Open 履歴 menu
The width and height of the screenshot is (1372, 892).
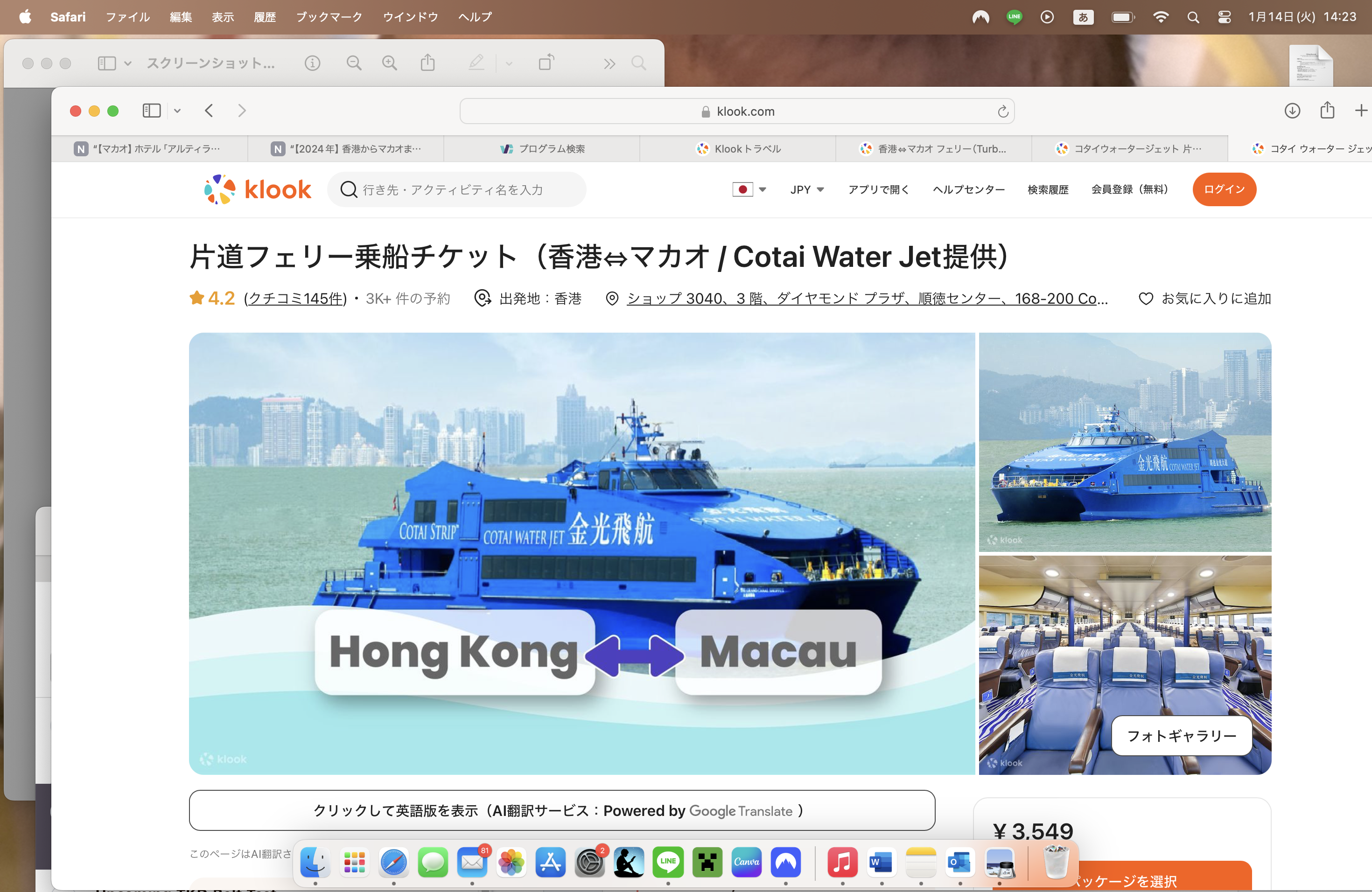coord(265,17)
